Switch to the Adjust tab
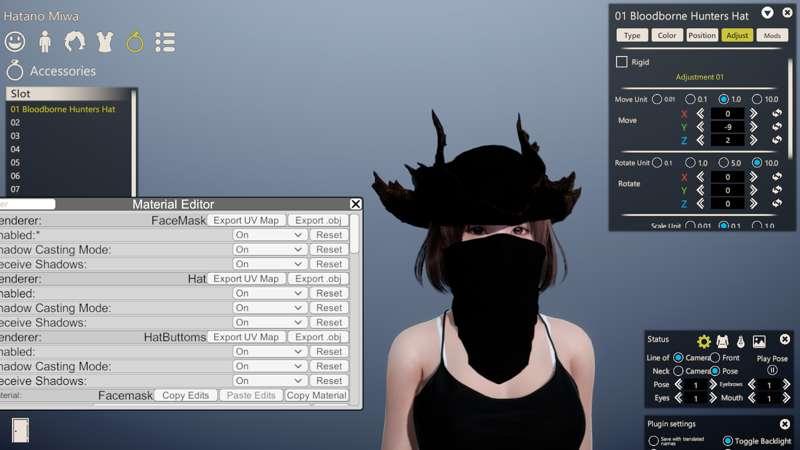This screenshot has height=450, width=800. 737,35
